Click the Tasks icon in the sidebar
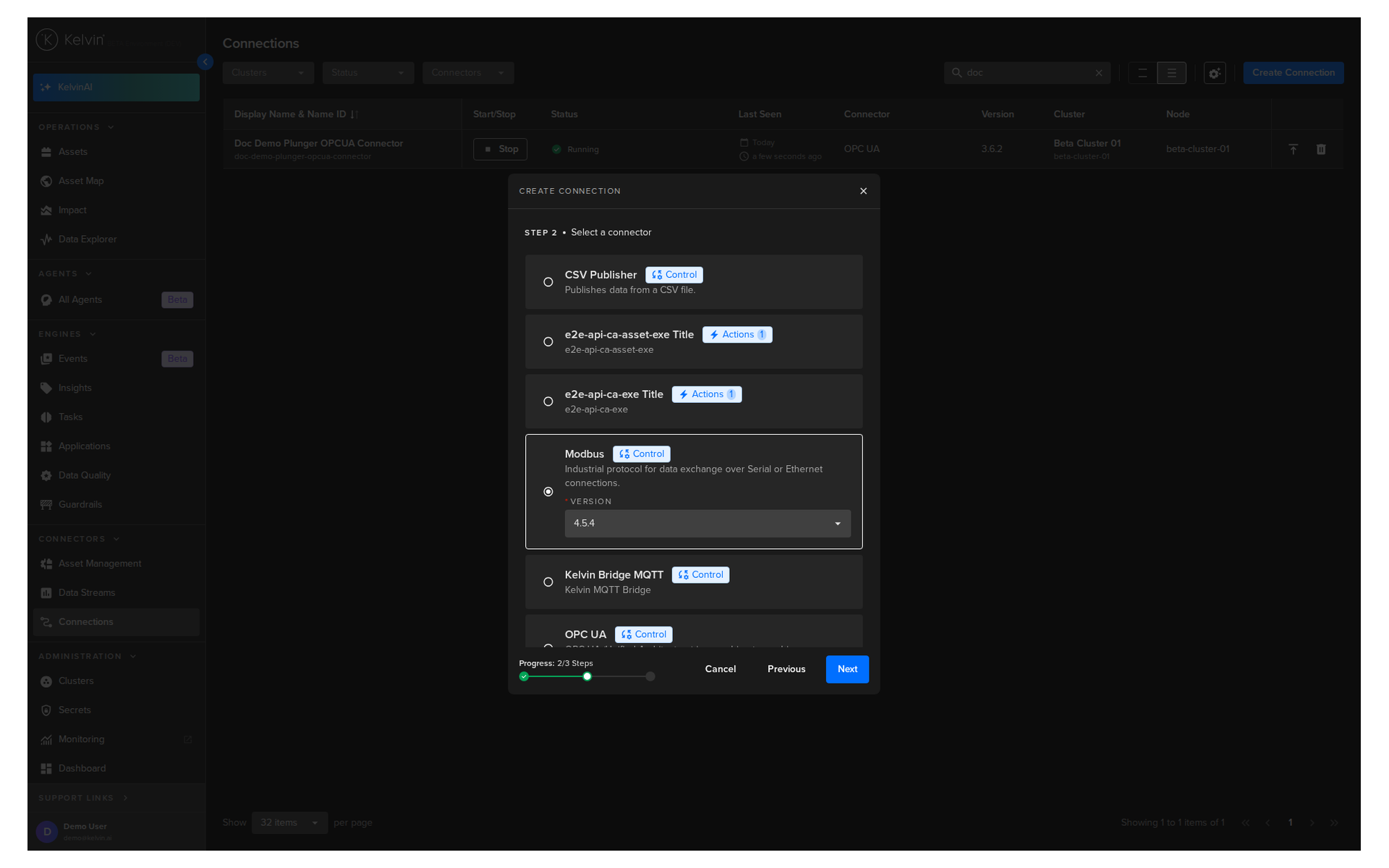This screenshot has width=1389, height=868. [46, 417]
